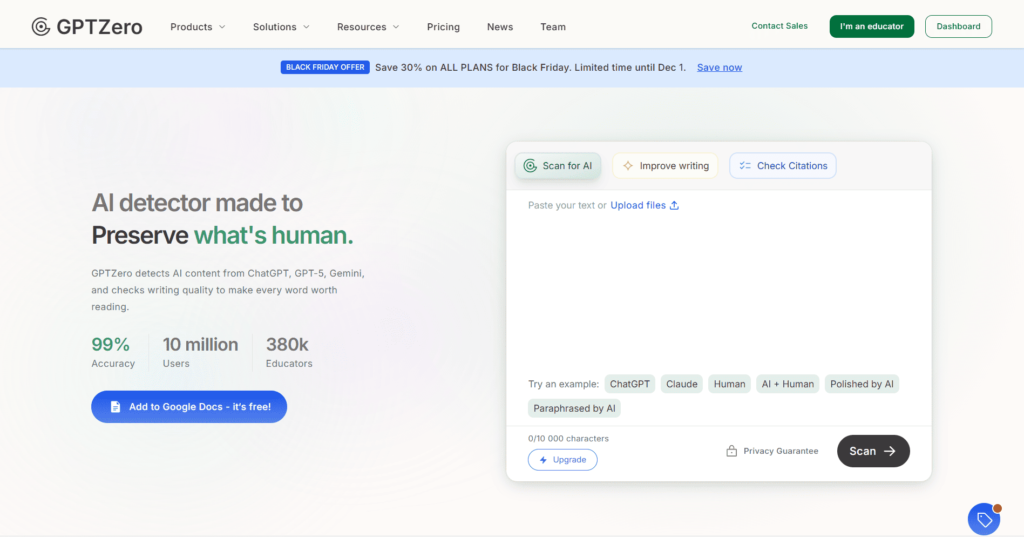Expand the Products dropdown menu
This screenshot has width=1024, height=537.
(x=197, y=27)
